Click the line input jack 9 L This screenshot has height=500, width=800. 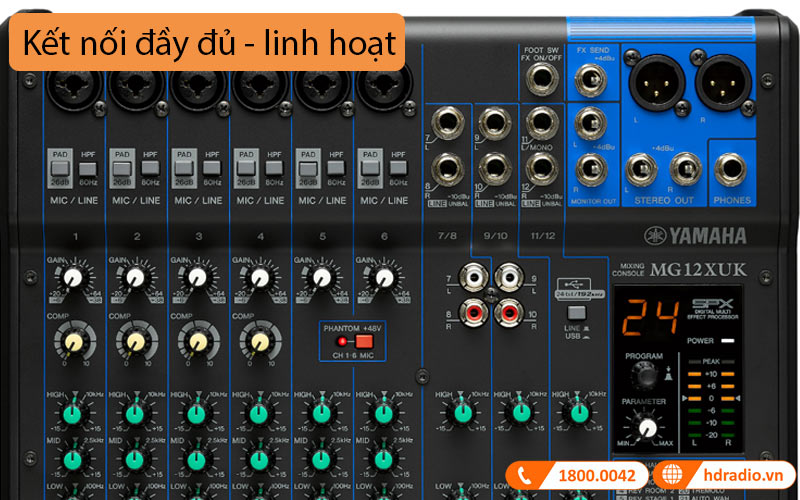(x=495, y=123)
